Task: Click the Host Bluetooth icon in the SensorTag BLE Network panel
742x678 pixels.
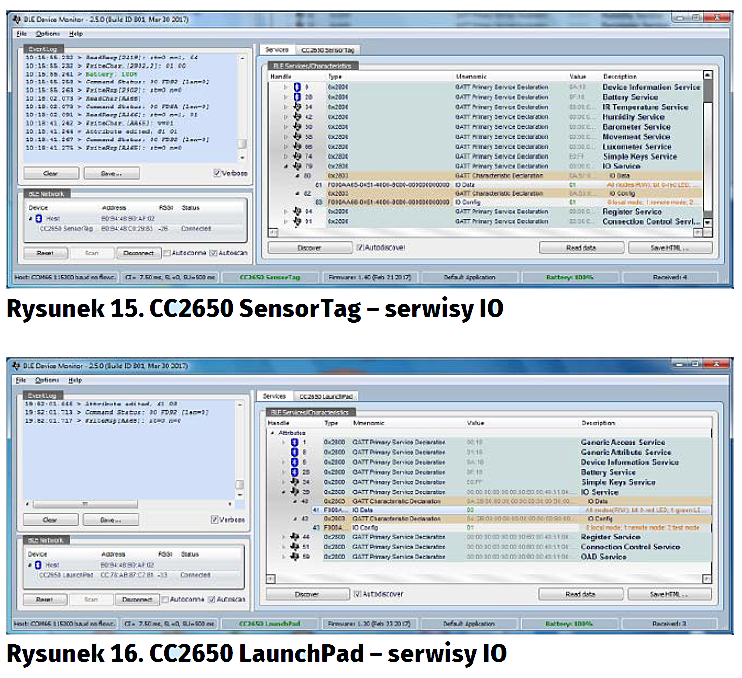Action: click(38, 216)
